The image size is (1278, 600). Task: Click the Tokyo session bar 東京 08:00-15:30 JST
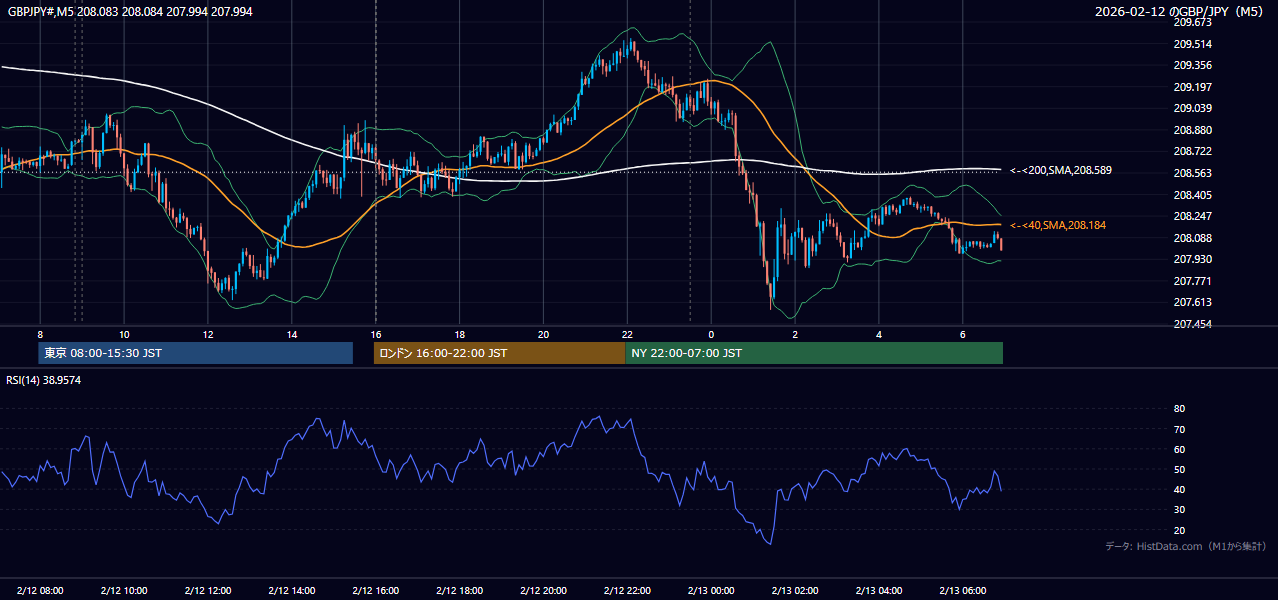click(196, 353)
